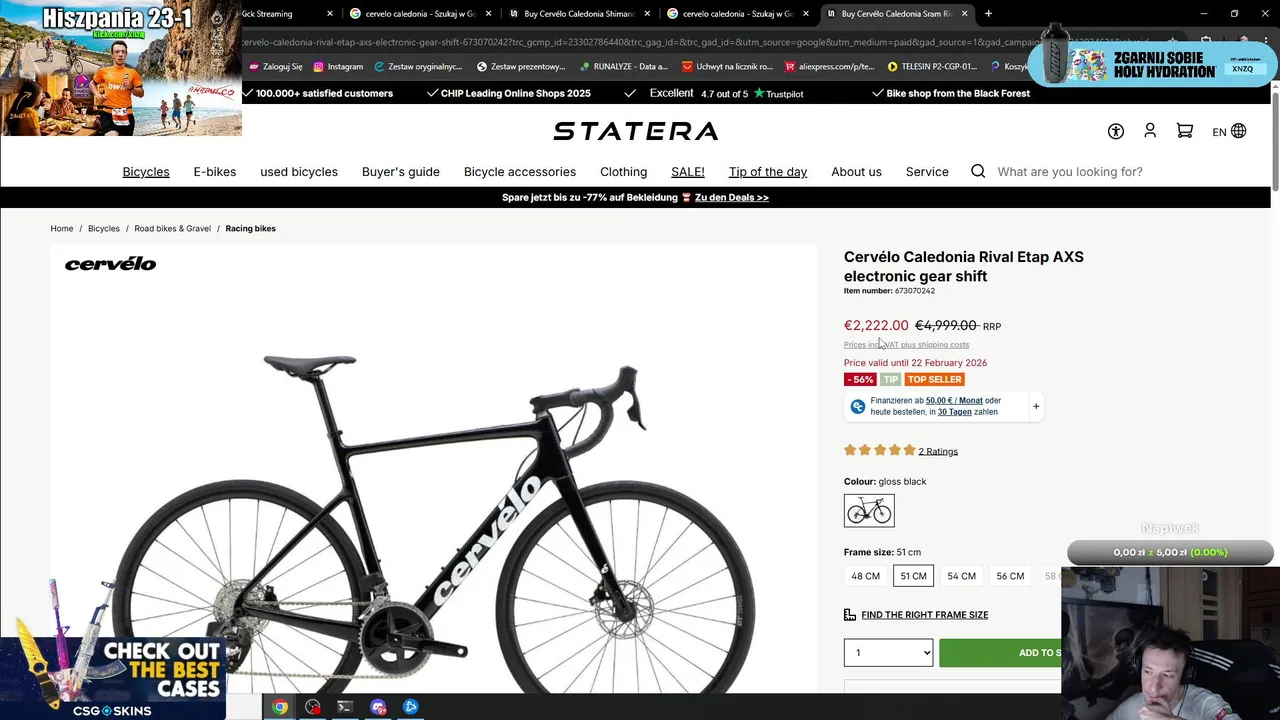Follow the Zu den Deals link
1280x720 pixels.
tap(732, 198)
